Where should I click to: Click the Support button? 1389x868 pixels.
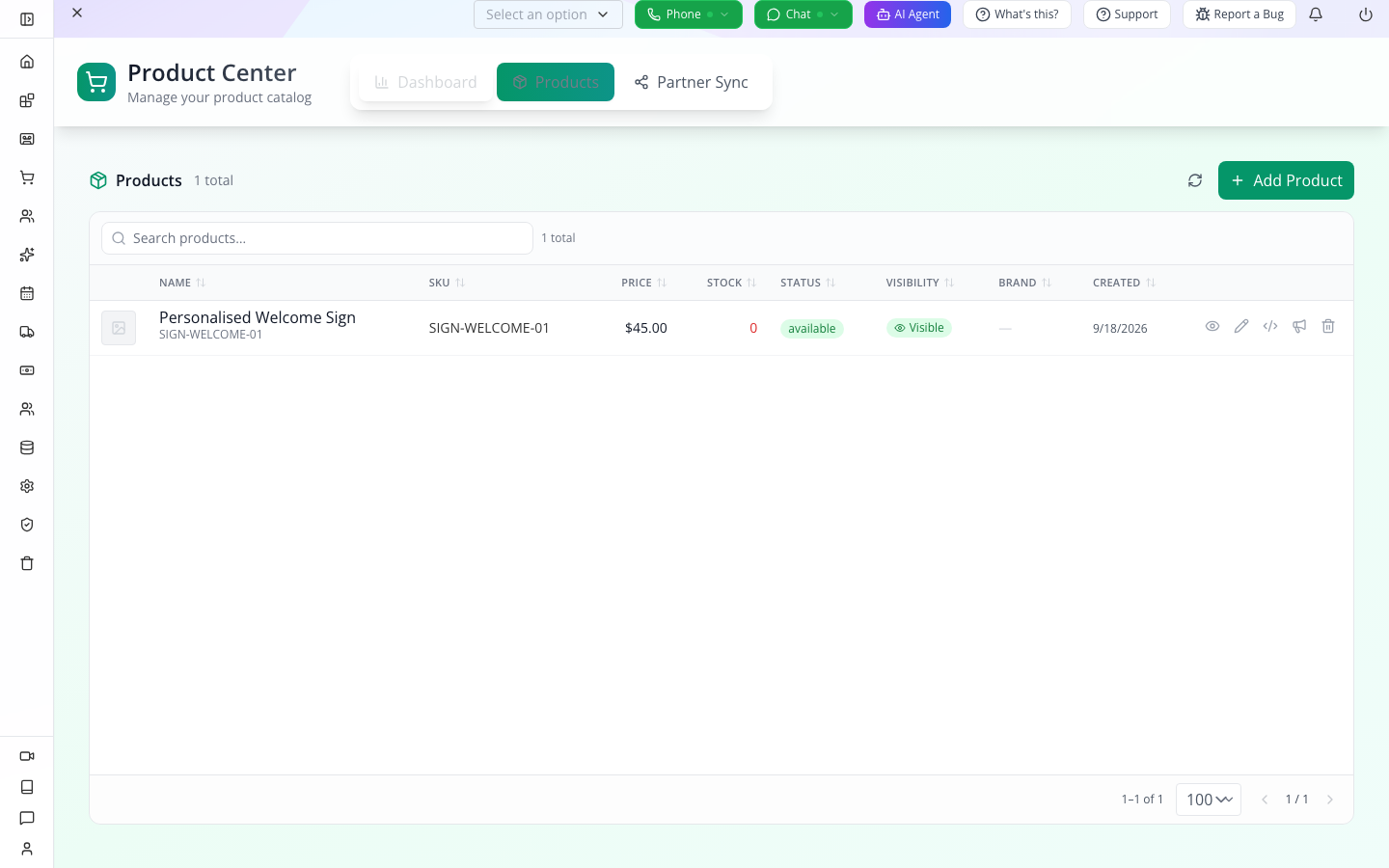pos(1127,14)
